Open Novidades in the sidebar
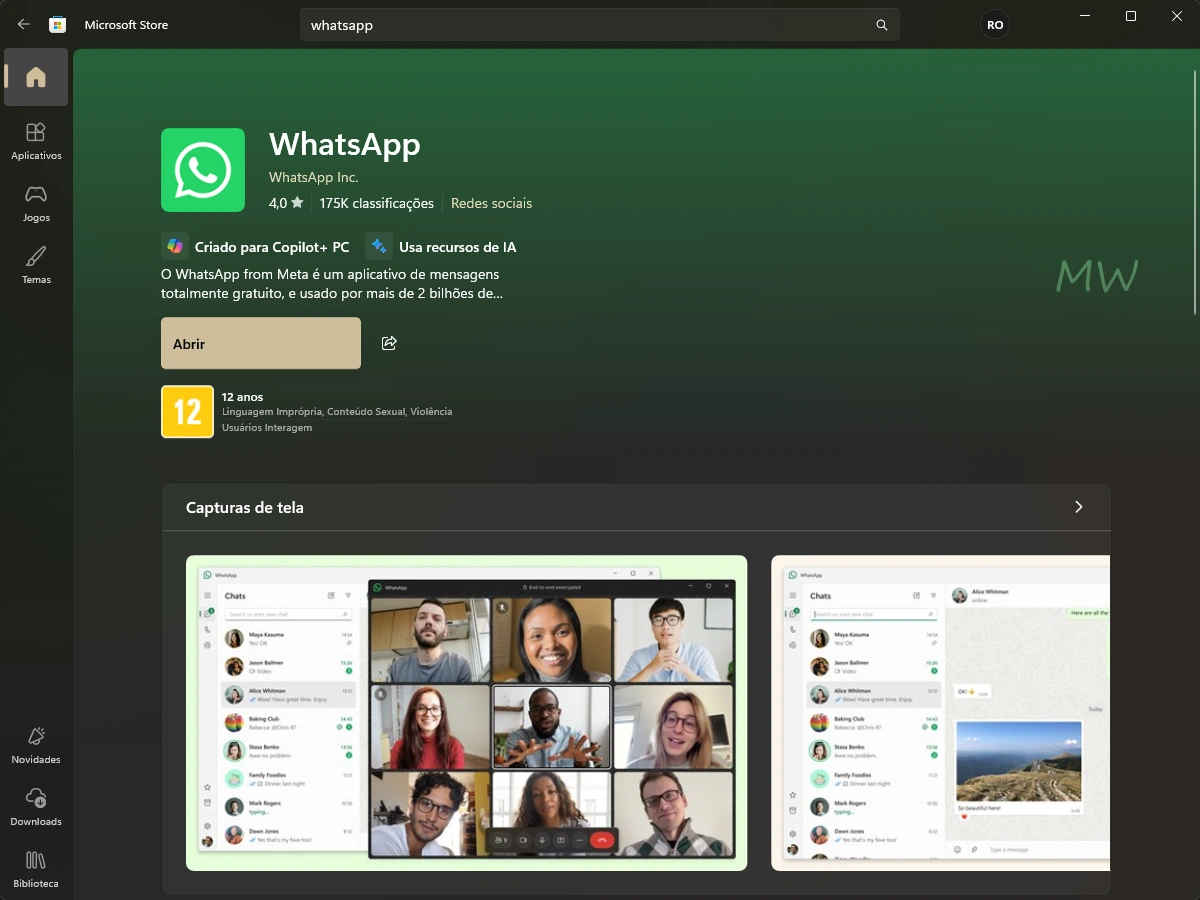The width and height of the screenshot is (1200, 900). coord(36,745)
